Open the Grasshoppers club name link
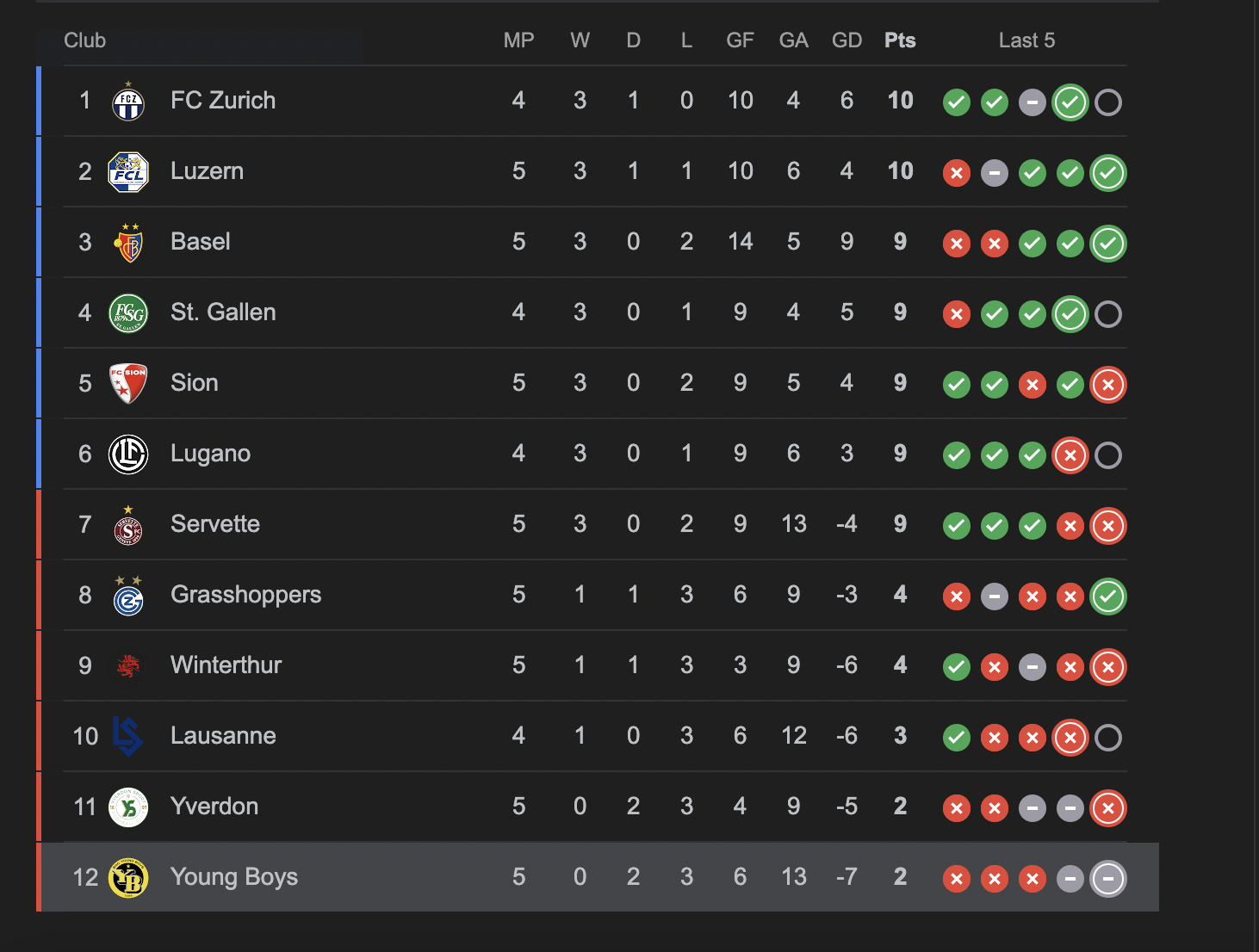The height and width of the screenshot is (952, 1259). point(245,595)
